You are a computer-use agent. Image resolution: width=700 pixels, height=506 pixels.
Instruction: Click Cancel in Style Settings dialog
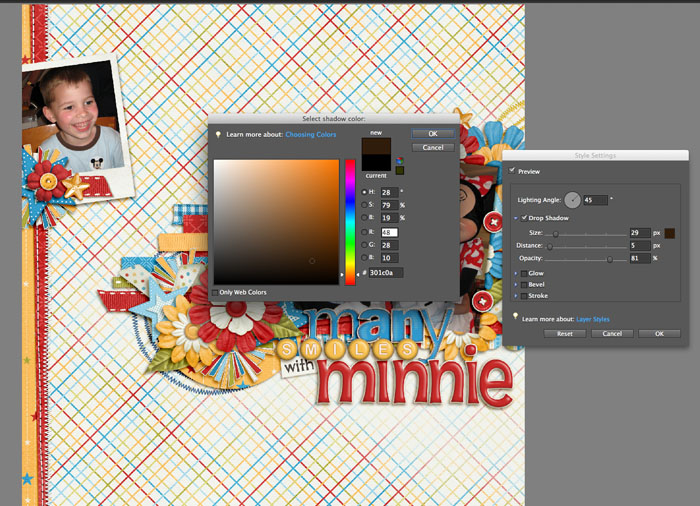pos(612,334)
